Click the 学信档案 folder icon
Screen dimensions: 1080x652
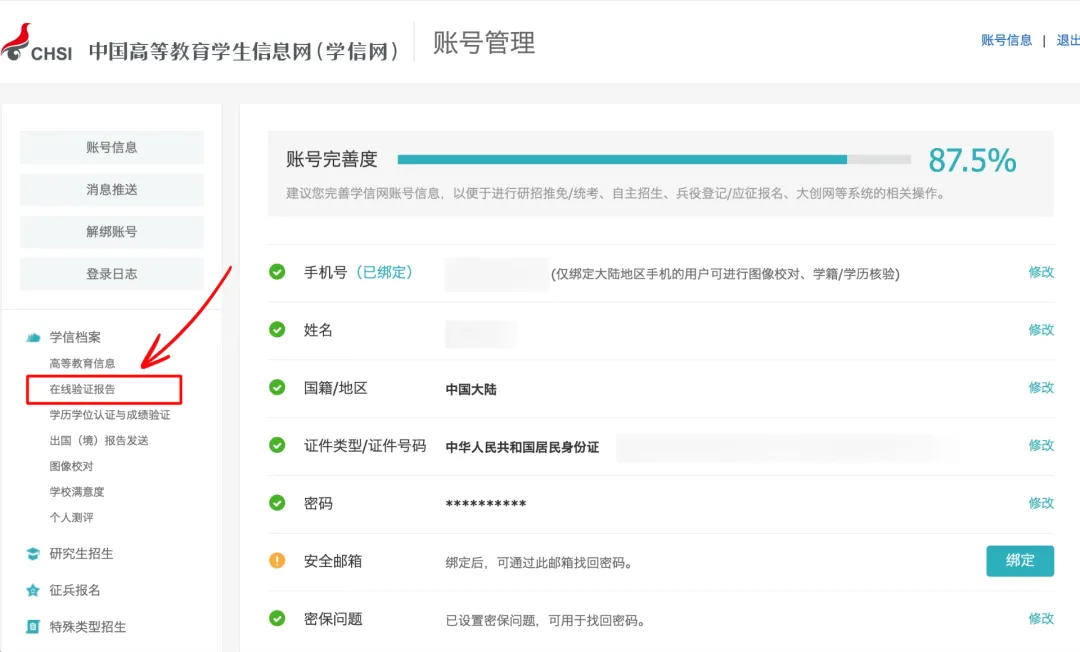click(x=33, y=337)
